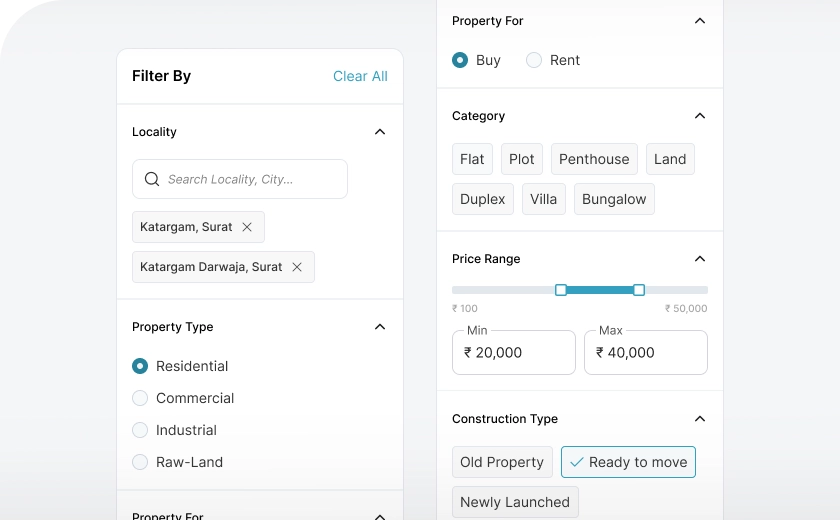Click checkmark icon on Ready to move

click(576, 462)
